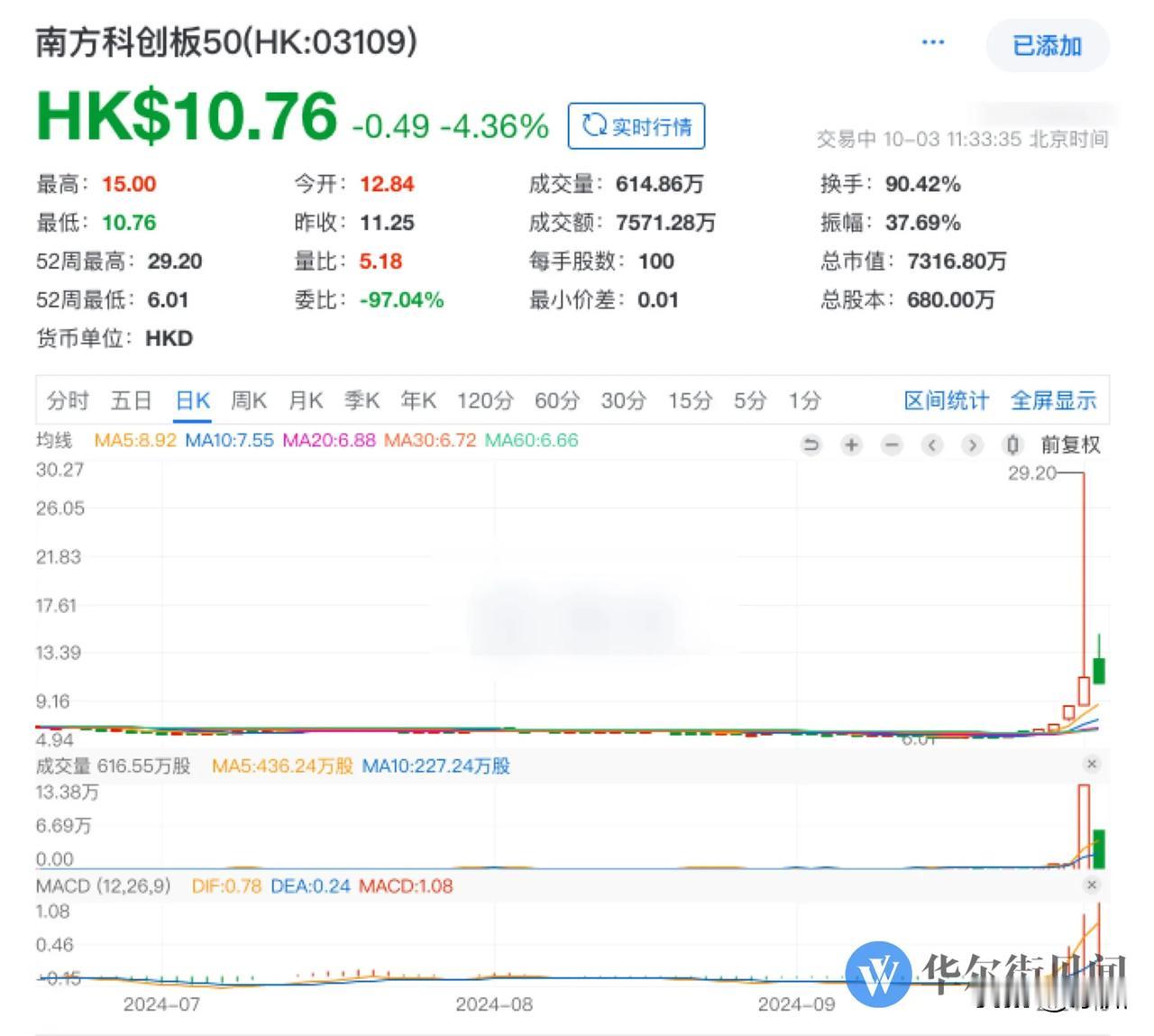Viewport: 1154px width, 1036px height.
Task: Click the MA10:7.55 moving average label
Action: (229, 441)
